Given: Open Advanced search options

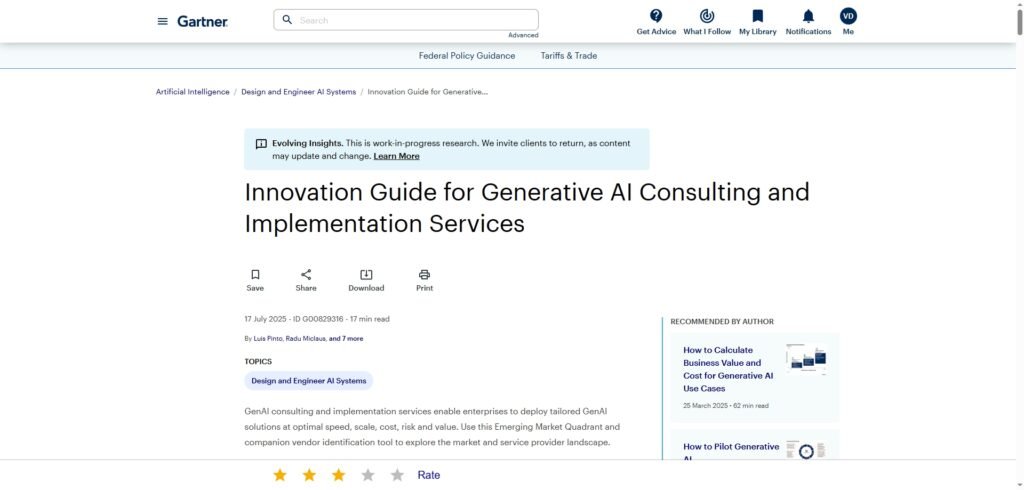Looking at the screenshot, I should pos(523,35).
